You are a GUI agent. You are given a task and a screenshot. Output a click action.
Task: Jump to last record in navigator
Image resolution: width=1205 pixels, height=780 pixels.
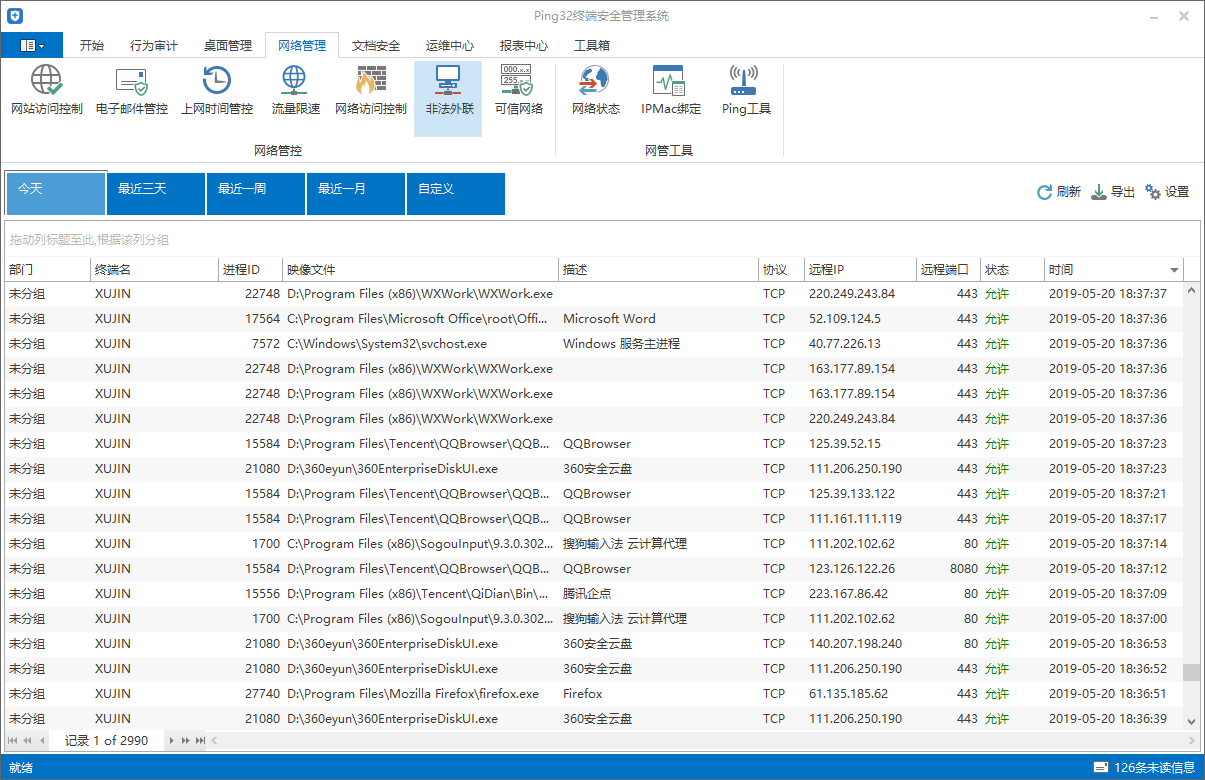coord(200,741)
